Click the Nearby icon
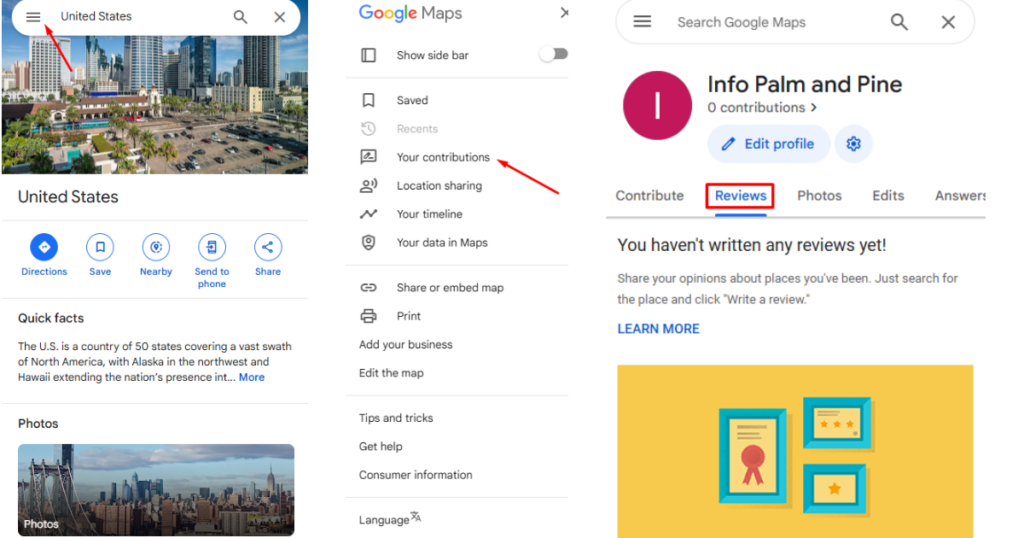1024x538 pixels. click(x=156, y=247)
